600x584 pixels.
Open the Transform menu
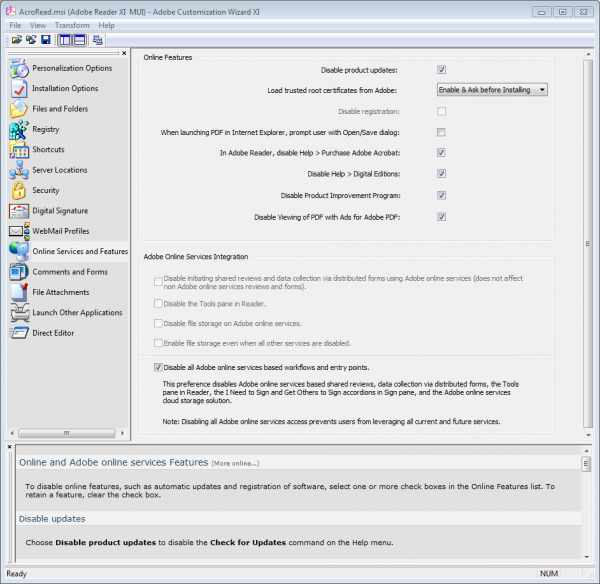72,25
